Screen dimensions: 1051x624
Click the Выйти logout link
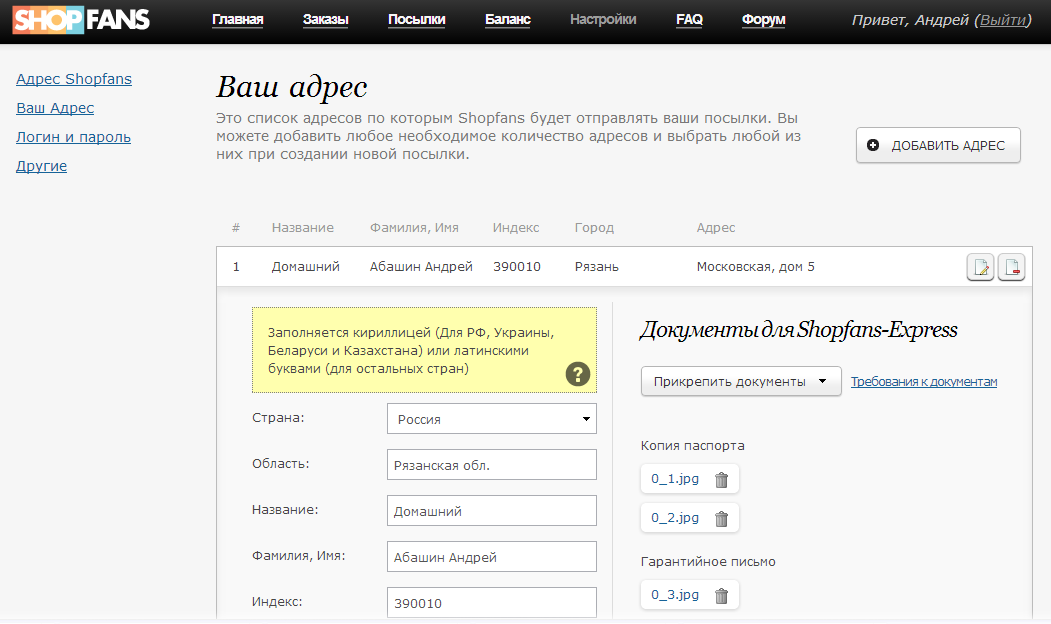[1003, 18]
